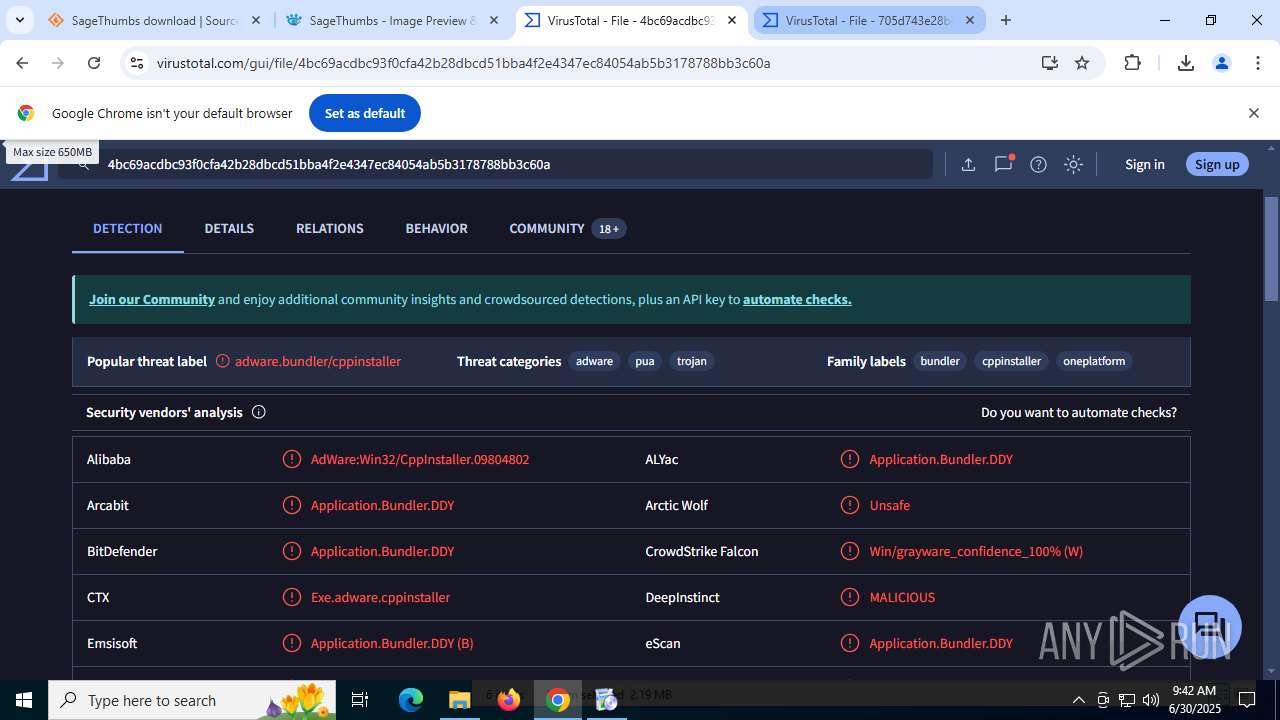Screen dimensions: 1280x720
Task: Launch Microsoft Edge from taskbar
Action: coord(411,700)
